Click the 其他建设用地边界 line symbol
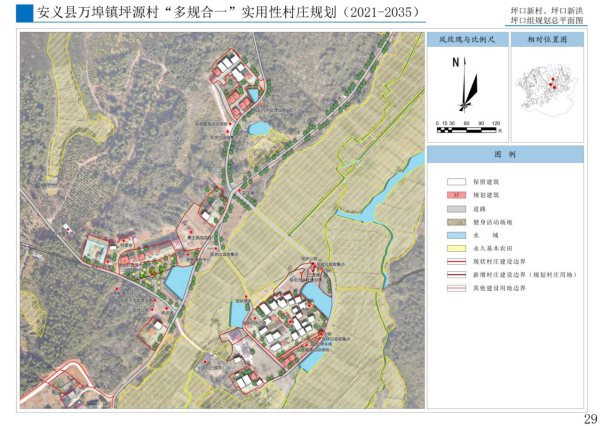The width and height of the screenshot is (602, 426). (455, 287)
